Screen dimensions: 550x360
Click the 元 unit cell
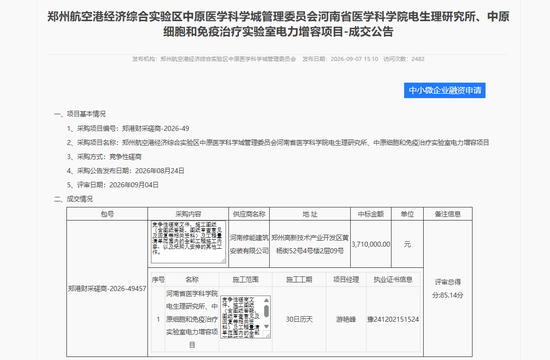[x=407, y=244]
